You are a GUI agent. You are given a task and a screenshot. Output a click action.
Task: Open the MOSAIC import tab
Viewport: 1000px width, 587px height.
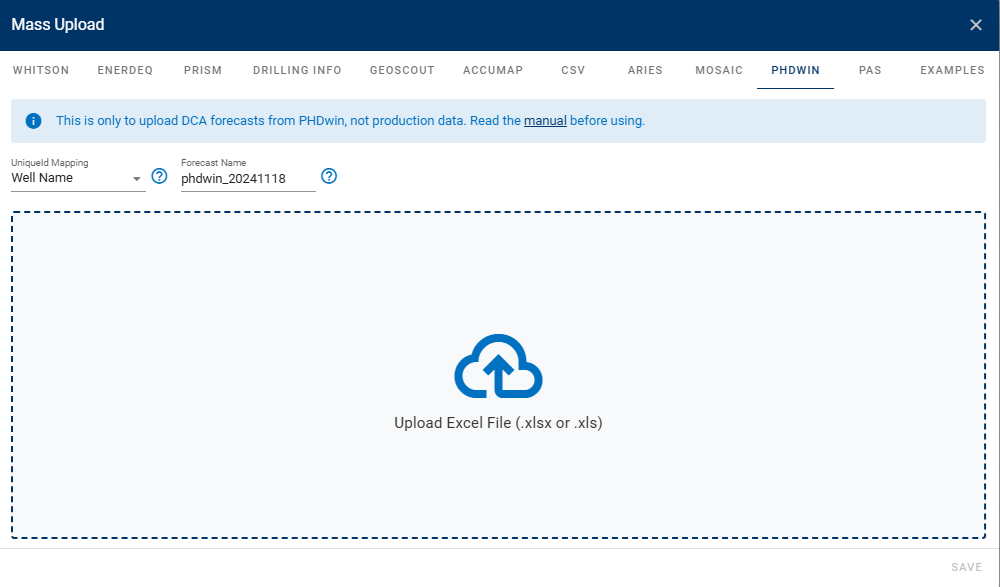pyautogui.click(x=718, y=70)
